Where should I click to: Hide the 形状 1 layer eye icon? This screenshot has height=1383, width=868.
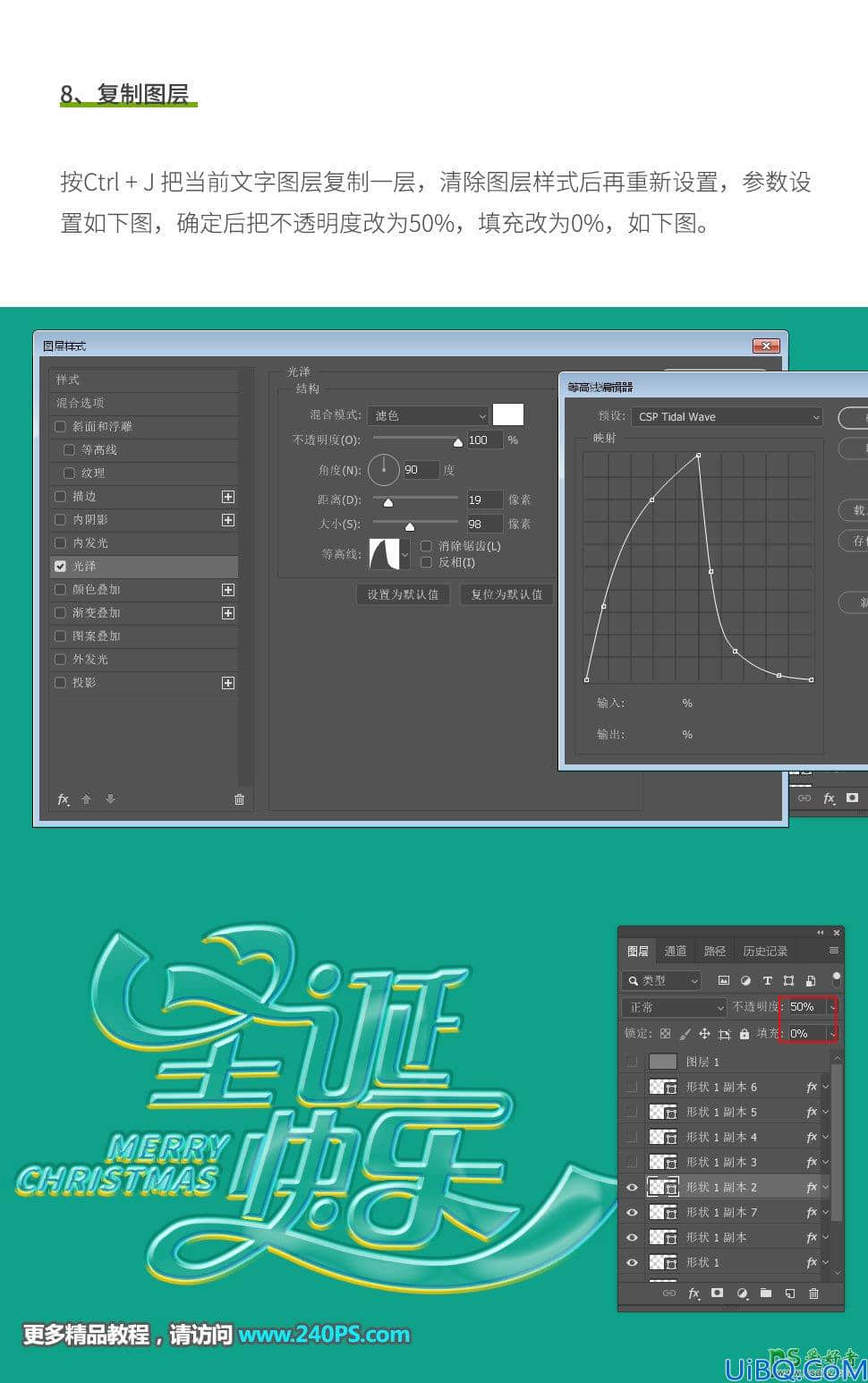(633, 1262)
